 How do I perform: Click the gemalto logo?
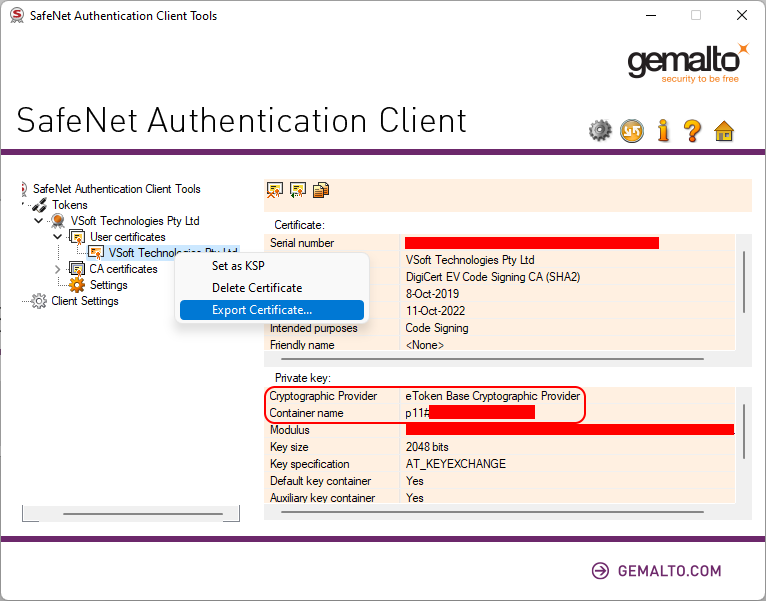pos(688,64)
